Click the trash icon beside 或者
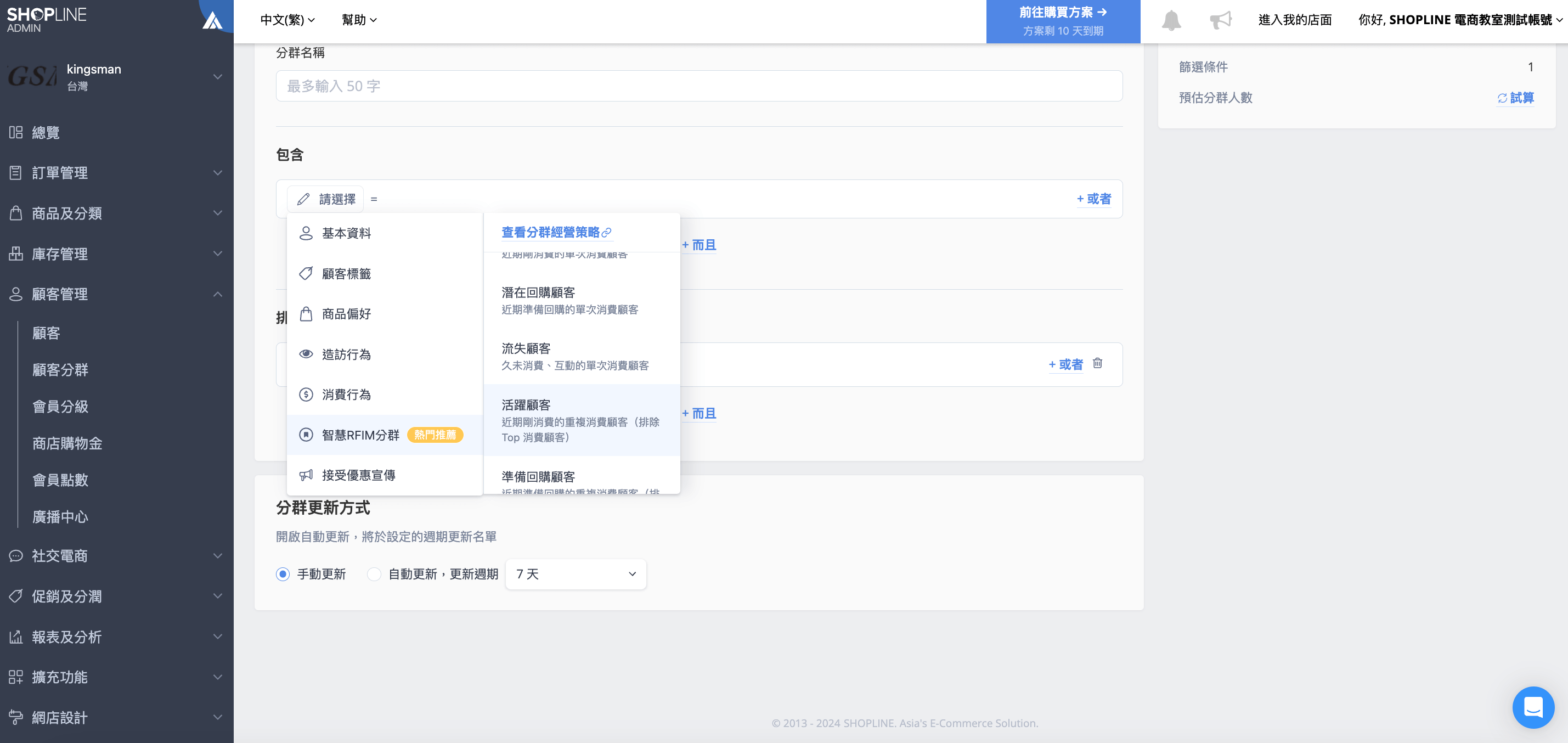Screen dimensions: 1568x743 tap(1097, 364)
